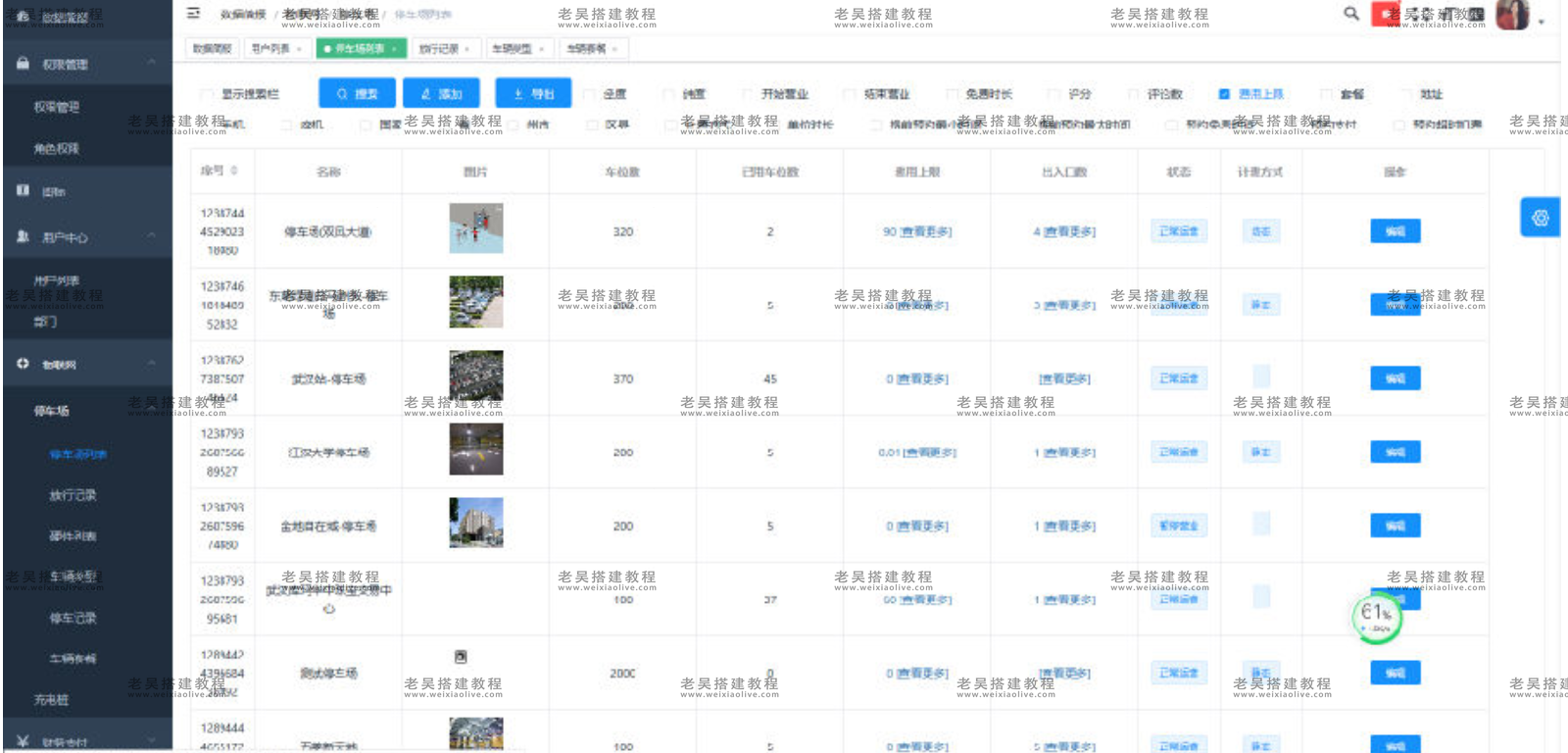Collapse the 权限管理 menu group chevron
Viewport: 1568px width, 753px height.
coord(152,63)
